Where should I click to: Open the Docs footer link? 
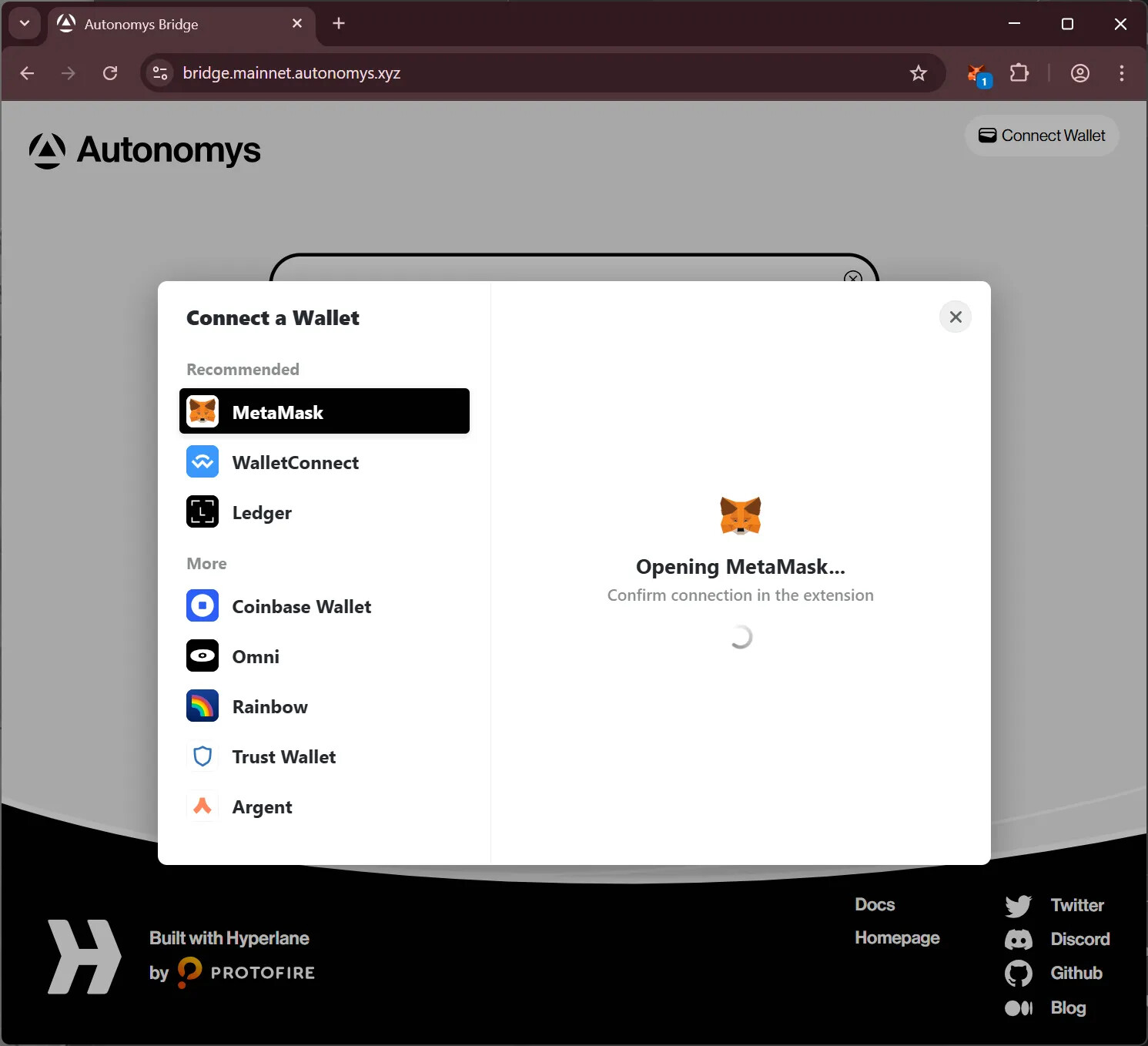point(875,904)
